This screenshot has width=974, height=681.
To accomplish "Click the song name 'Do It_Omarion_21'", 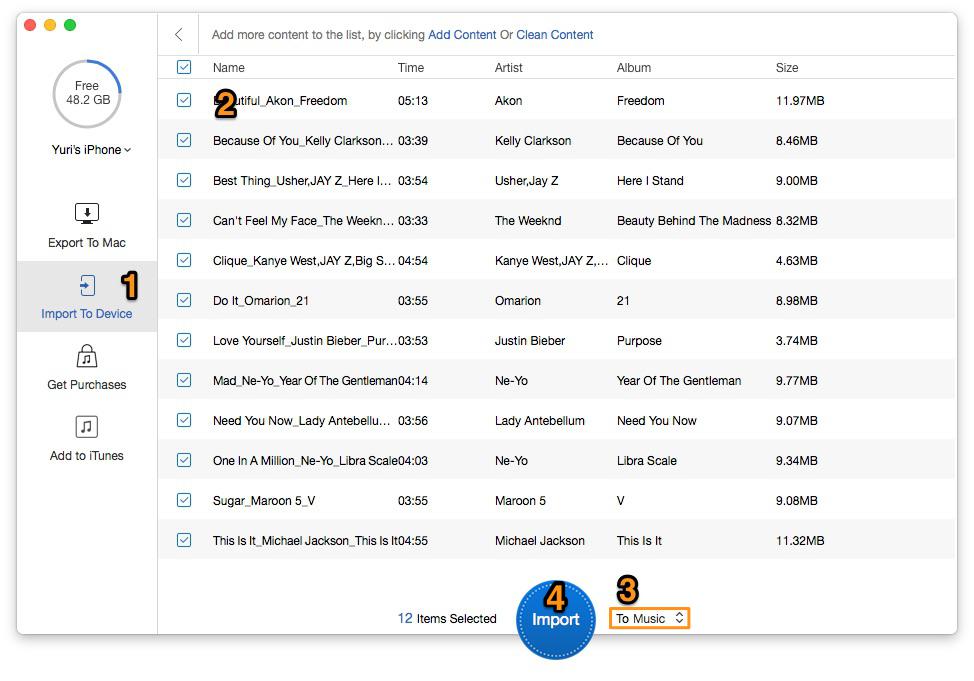I will coord(261,301).
